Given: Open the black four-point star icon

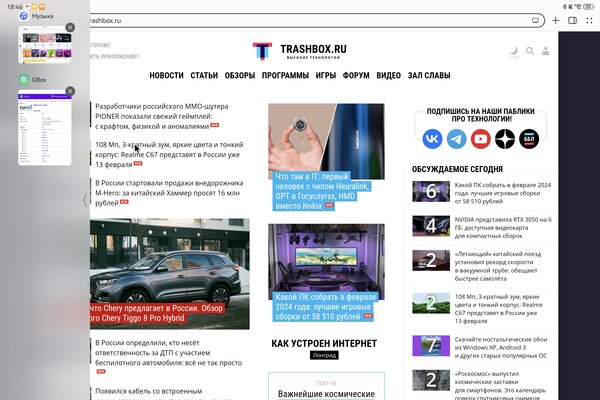Looking at the screenshot, I should (x=505, y=139).
